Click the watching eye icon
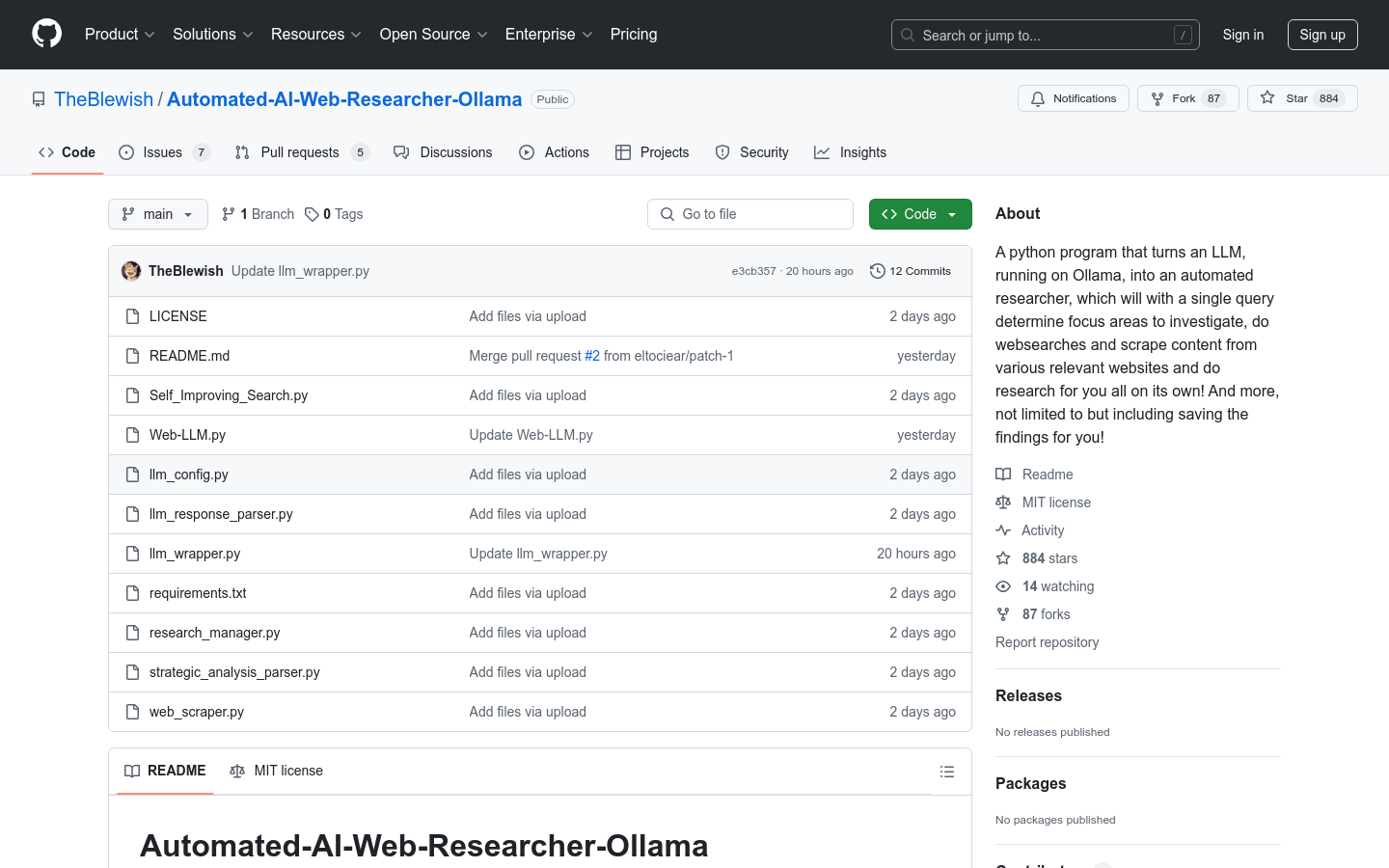1389x868 pixels. 1003,585
